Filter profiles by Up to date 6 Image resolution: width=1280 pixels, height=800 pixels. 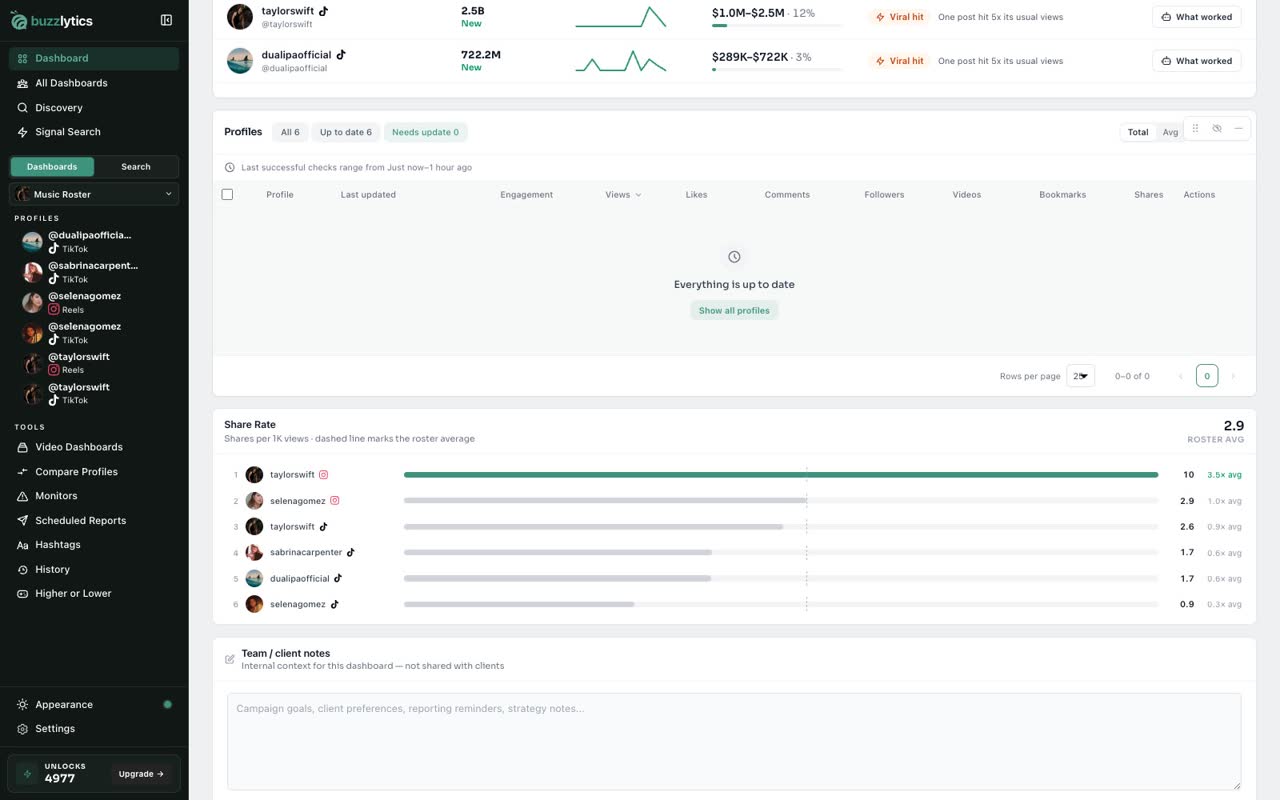tap(346, 132)
